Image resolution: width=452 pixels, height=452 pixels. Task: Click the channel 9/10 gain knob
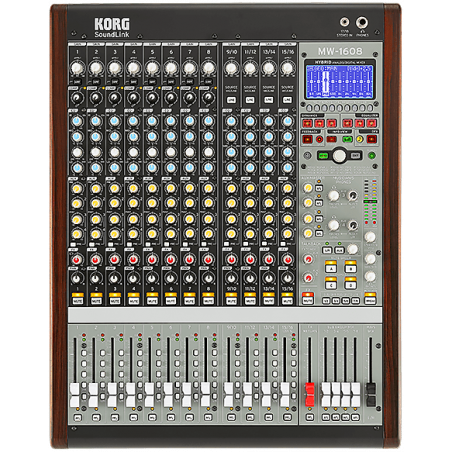(231, 68)
